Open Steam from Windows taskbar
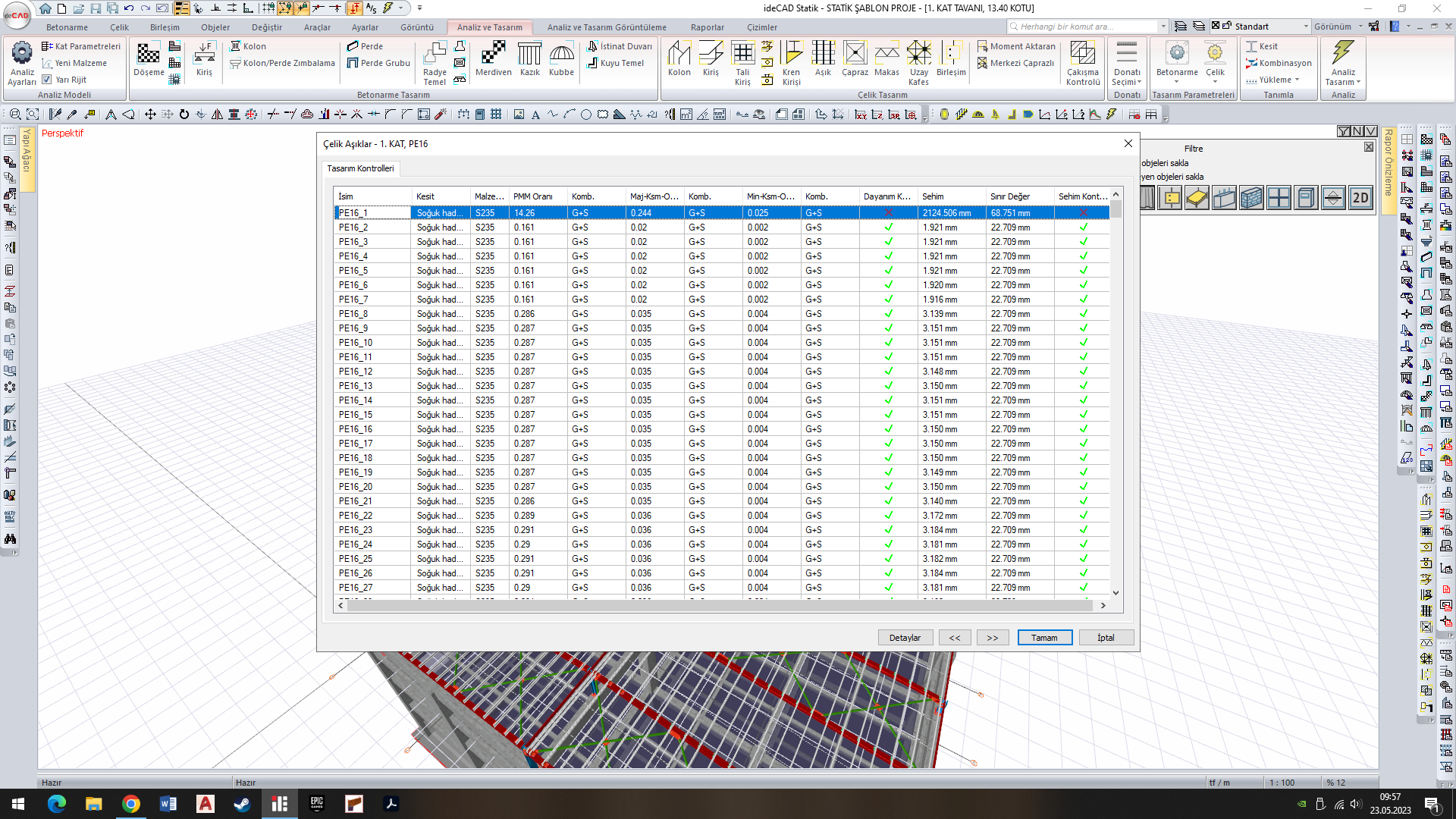The width and height of the screenshot is (1456, 819). (x=242, y=804)
